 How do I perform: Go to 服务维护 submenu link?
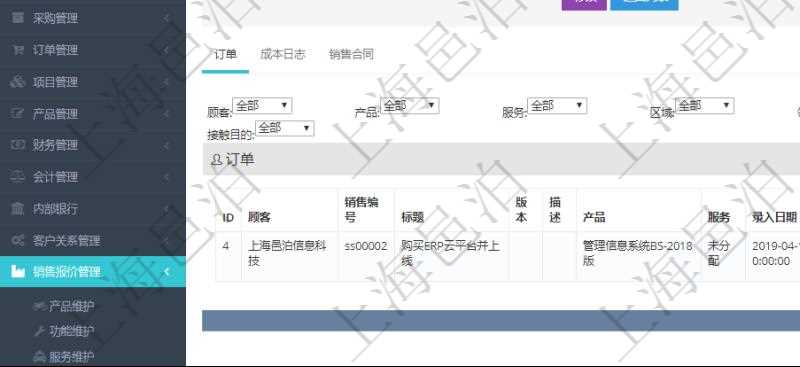pos(71,357)
